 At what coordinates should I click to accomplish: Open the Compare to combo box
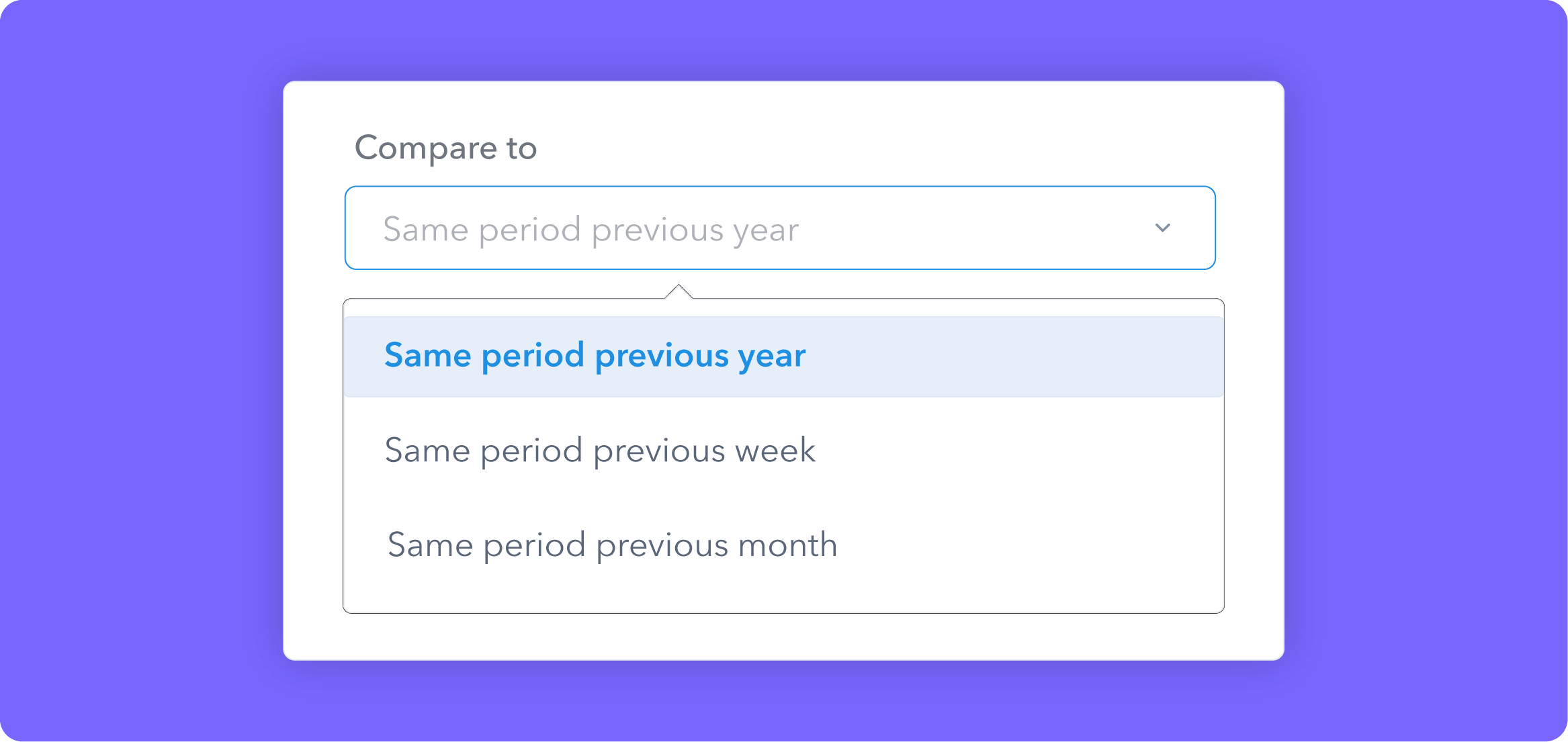[x=780, y=228]
